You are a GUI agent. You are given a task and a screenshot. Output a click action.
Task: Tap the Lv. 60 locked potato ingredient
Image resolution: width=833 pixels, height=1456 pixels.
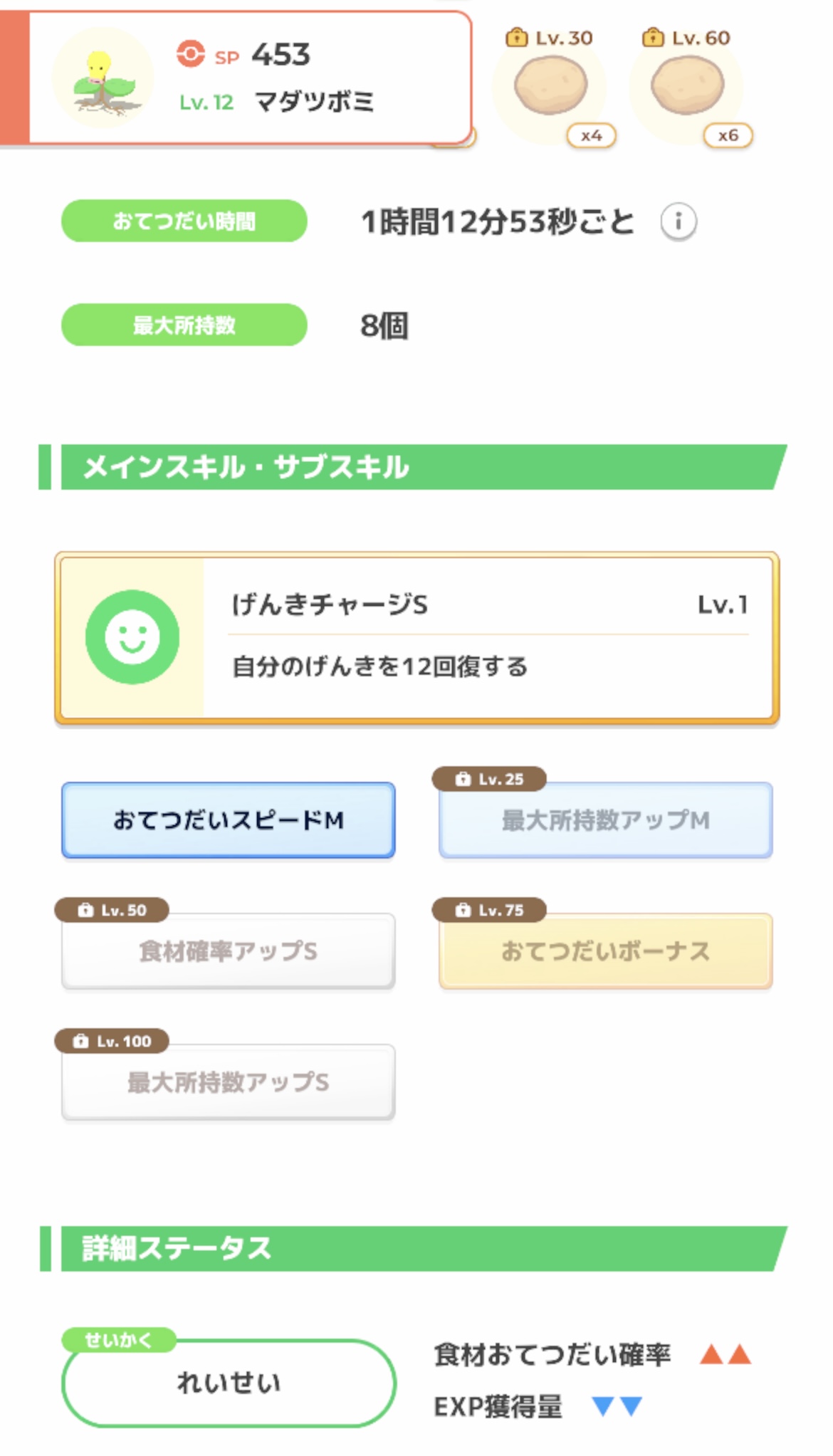click(x=687, y=87)
